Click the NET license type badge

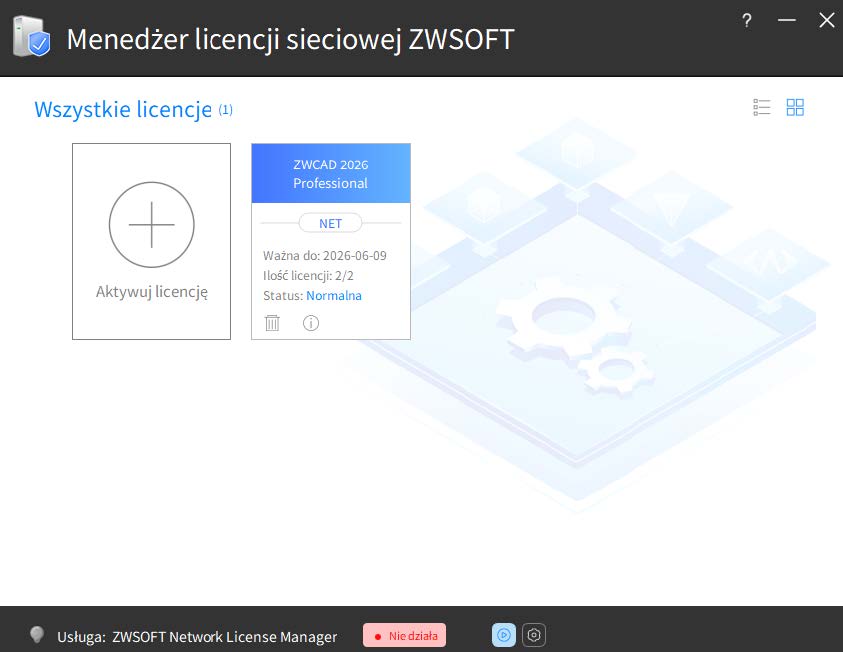[330, 224]
